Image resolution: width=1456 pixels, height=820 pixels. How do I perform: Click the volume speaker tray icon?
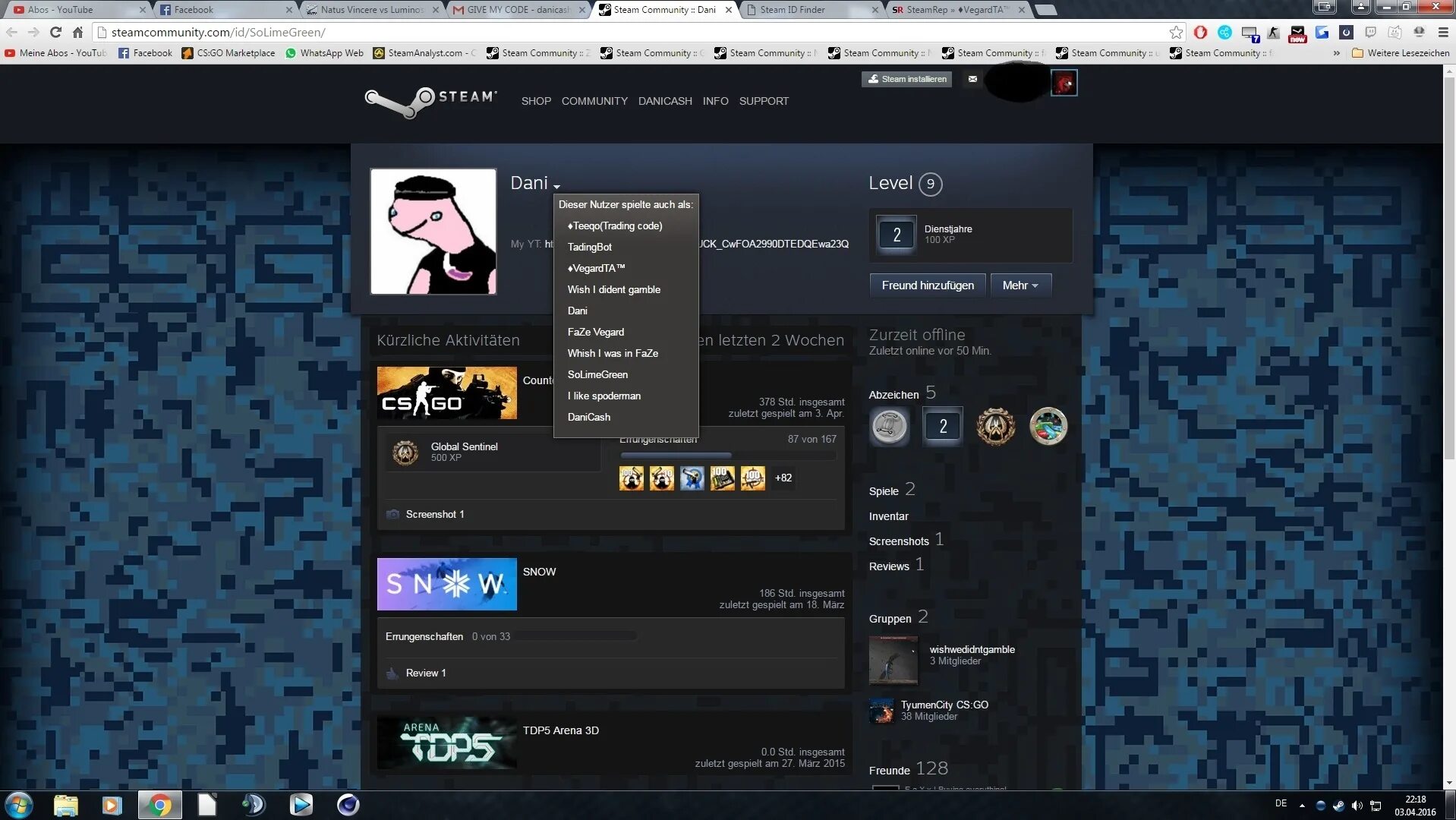(x=1357, y=806)
